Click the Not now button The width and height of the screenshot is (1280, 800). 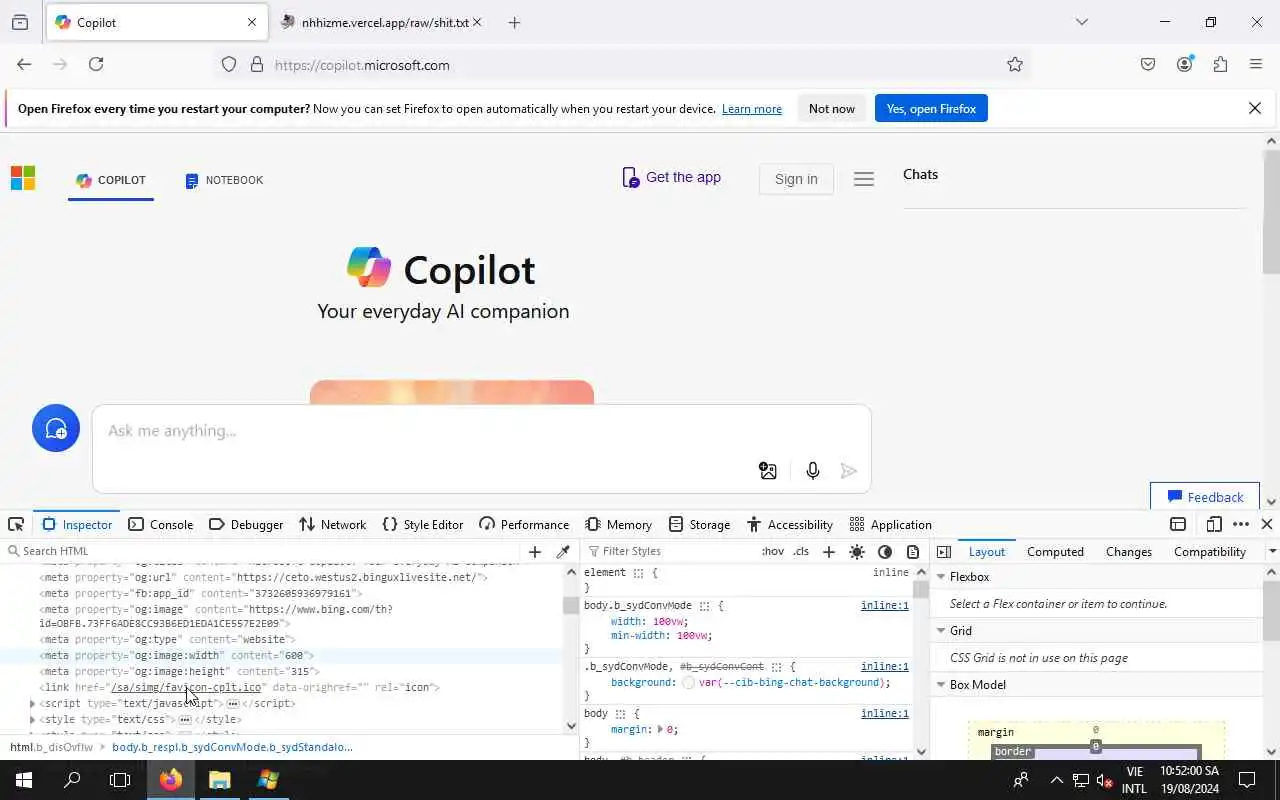point(832,109)
